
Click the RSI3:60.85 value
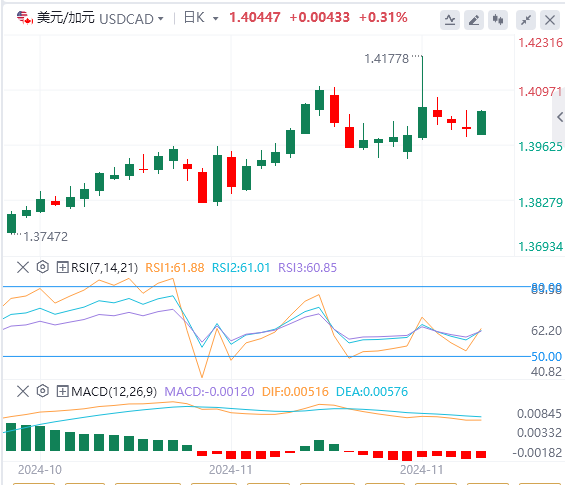pos(308,268)
